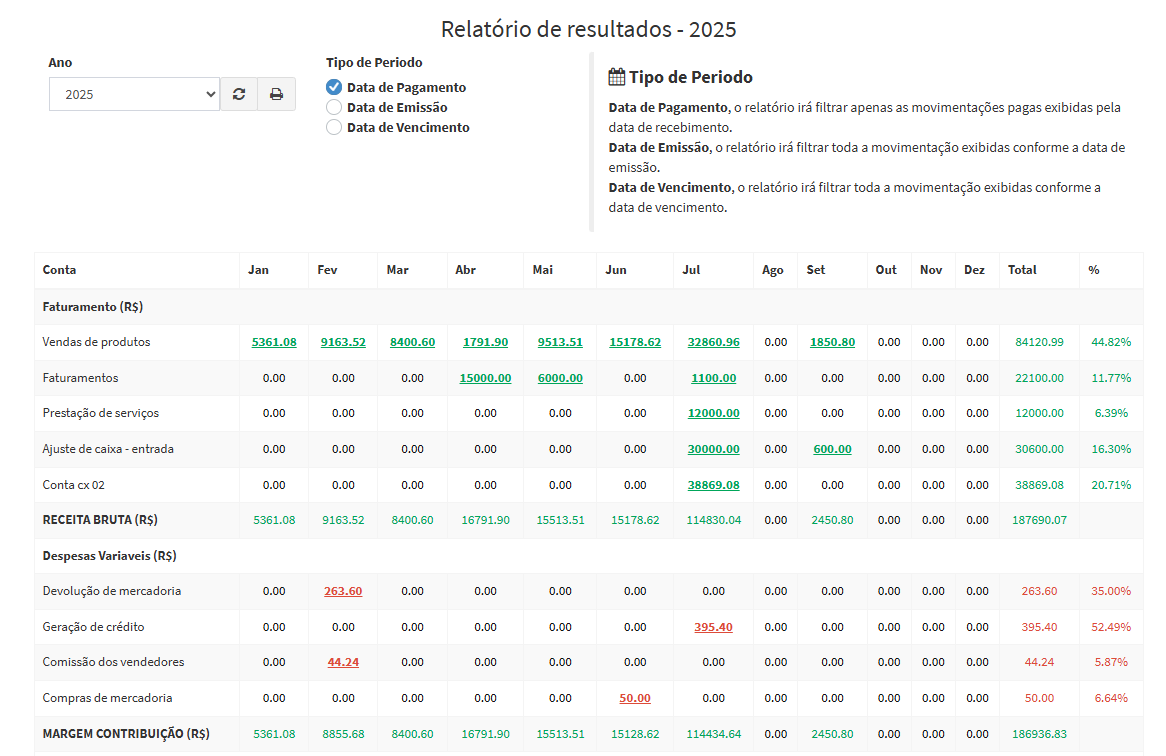Select the Data de Vencimento radio option
Image resolution: width=1166 pixels, height=756 pixels.
(x=334, y=127)
